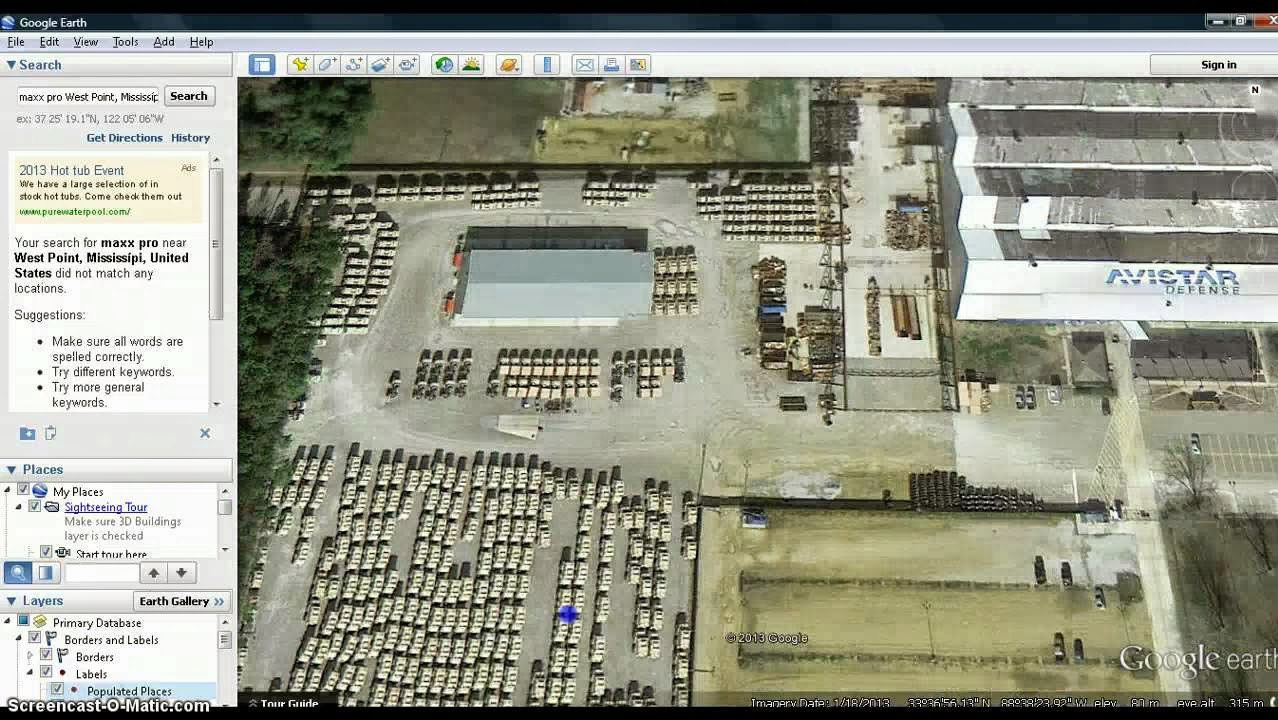1278x720 pixels.
Task: Open the View menu
Action: click(x=85, y=42)
